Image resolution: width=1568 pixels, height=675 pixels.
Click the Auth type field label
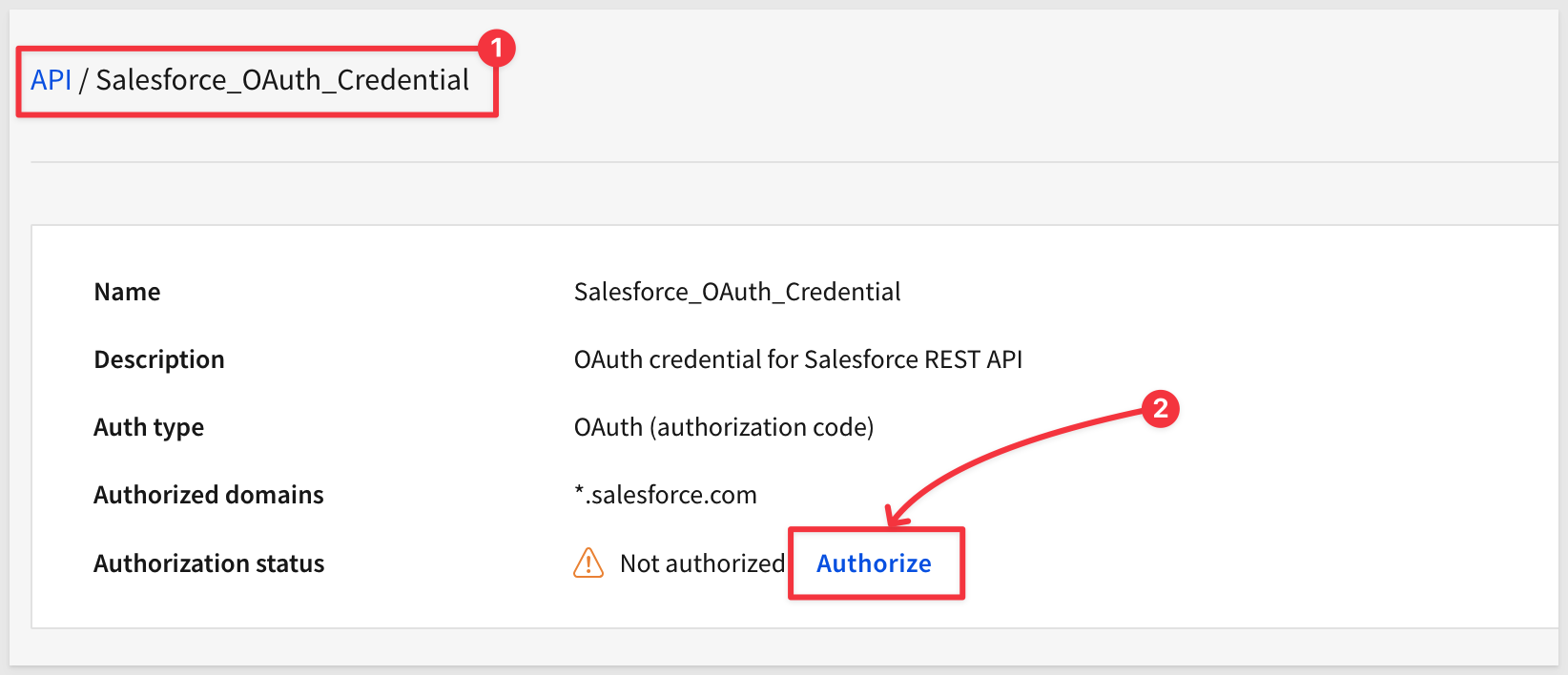149,427
